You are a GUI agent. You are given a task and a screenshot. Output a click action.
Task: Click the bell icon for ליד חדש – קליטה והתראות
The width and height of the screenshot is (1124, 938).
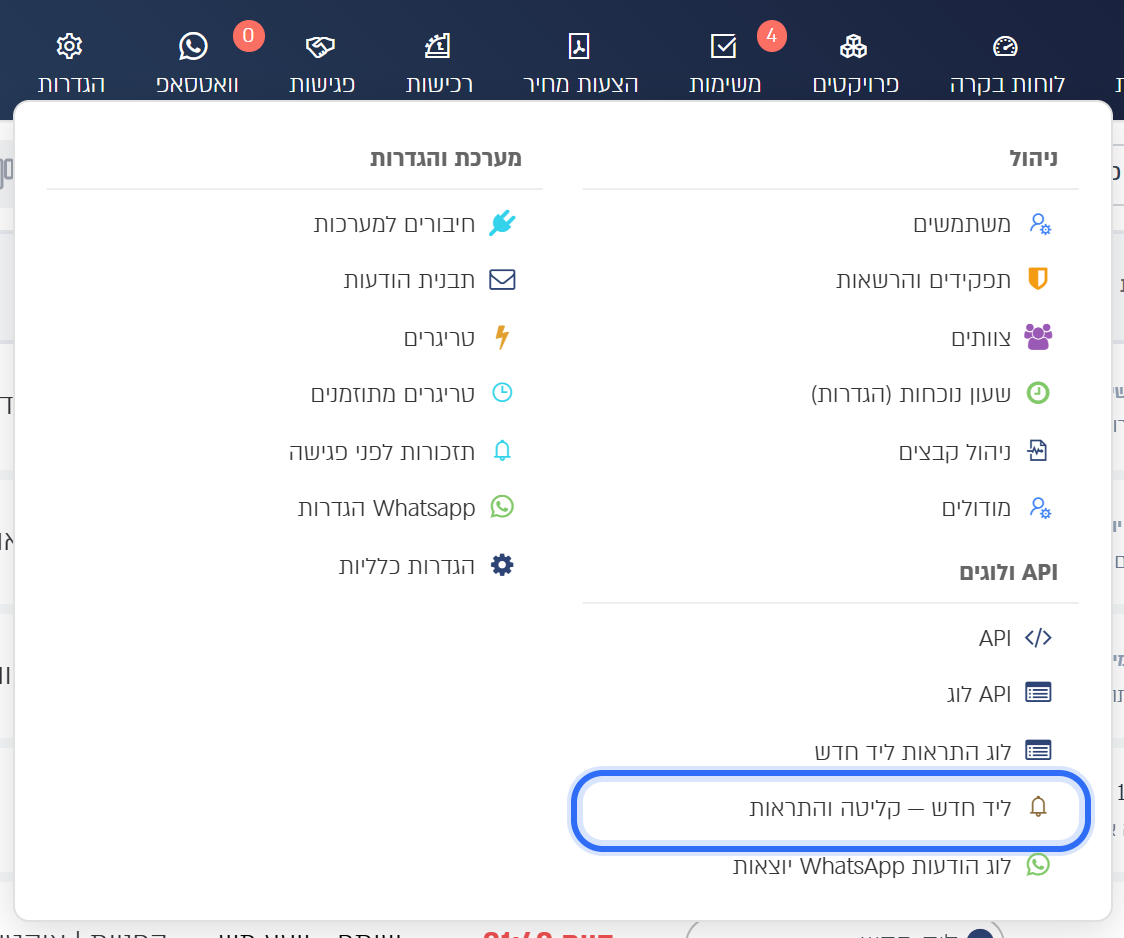tap(1038, 808)
